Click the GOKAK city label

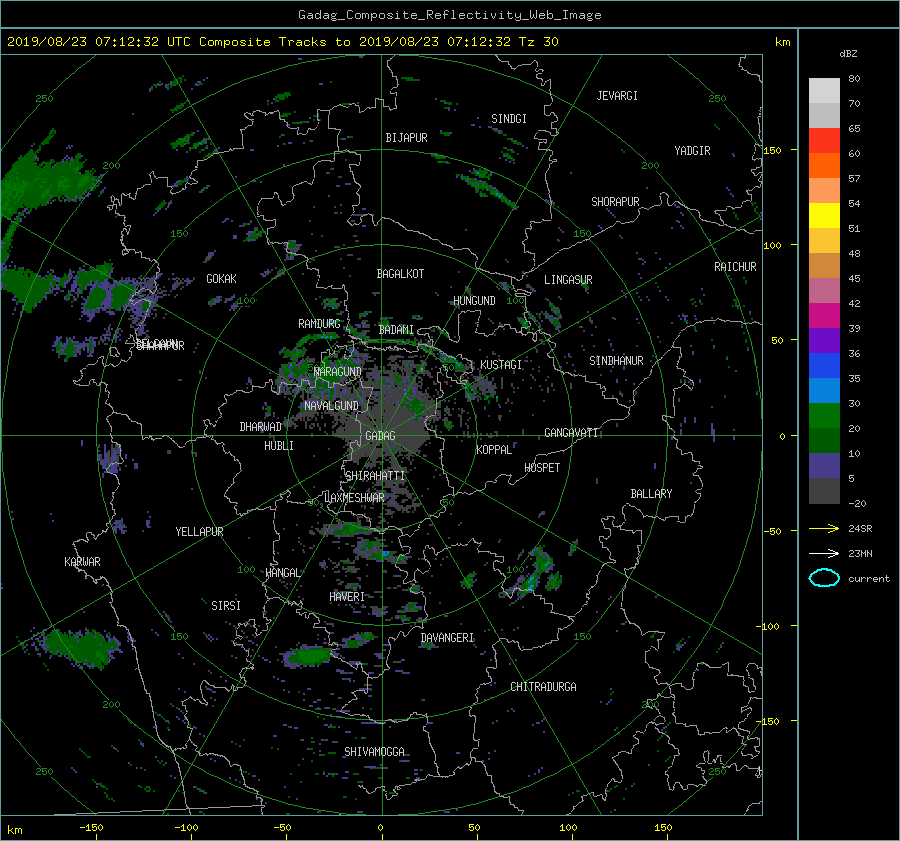[x=221, y=279]
